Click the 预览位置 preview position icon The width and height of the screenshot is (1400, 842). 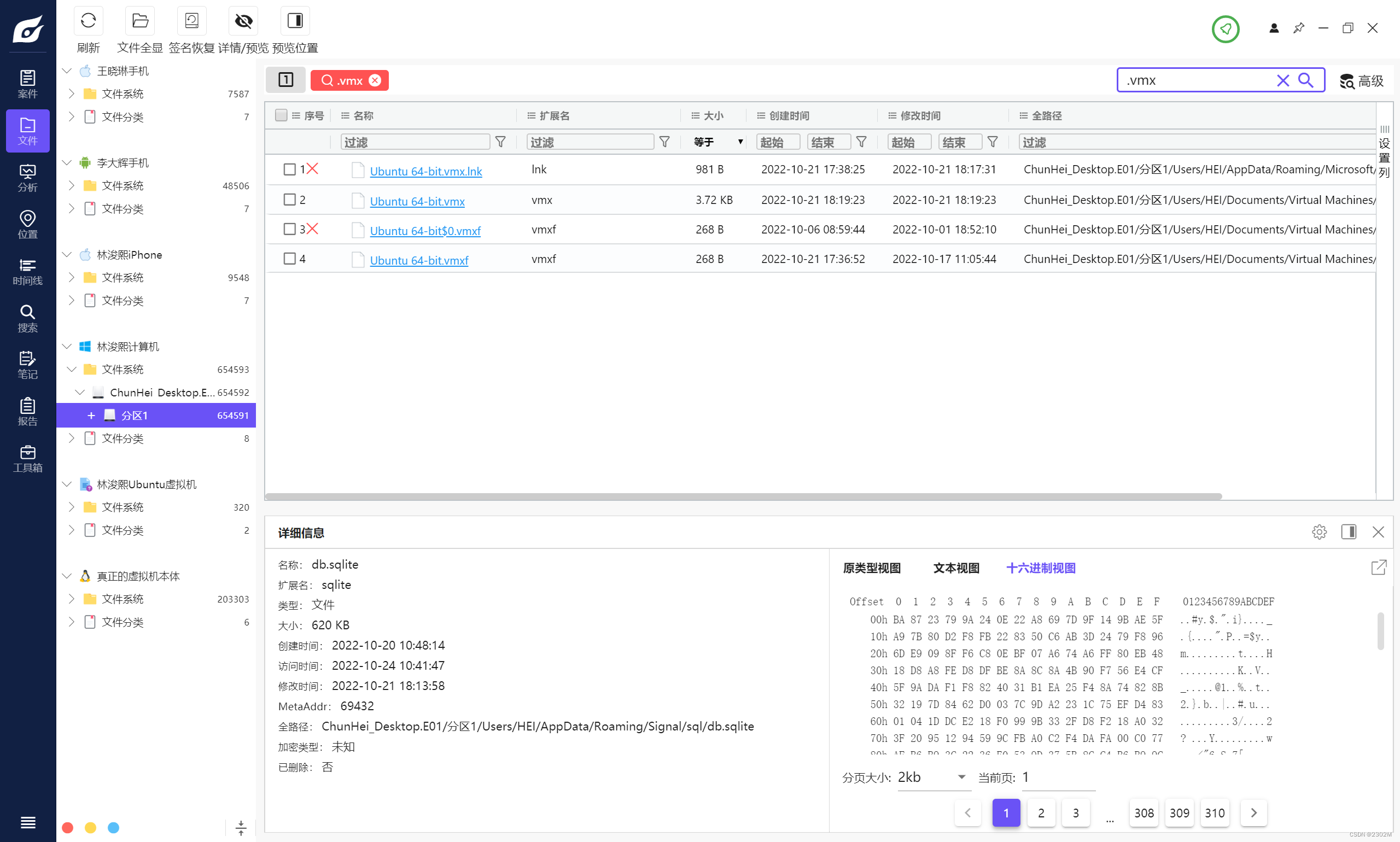point(295,21)
